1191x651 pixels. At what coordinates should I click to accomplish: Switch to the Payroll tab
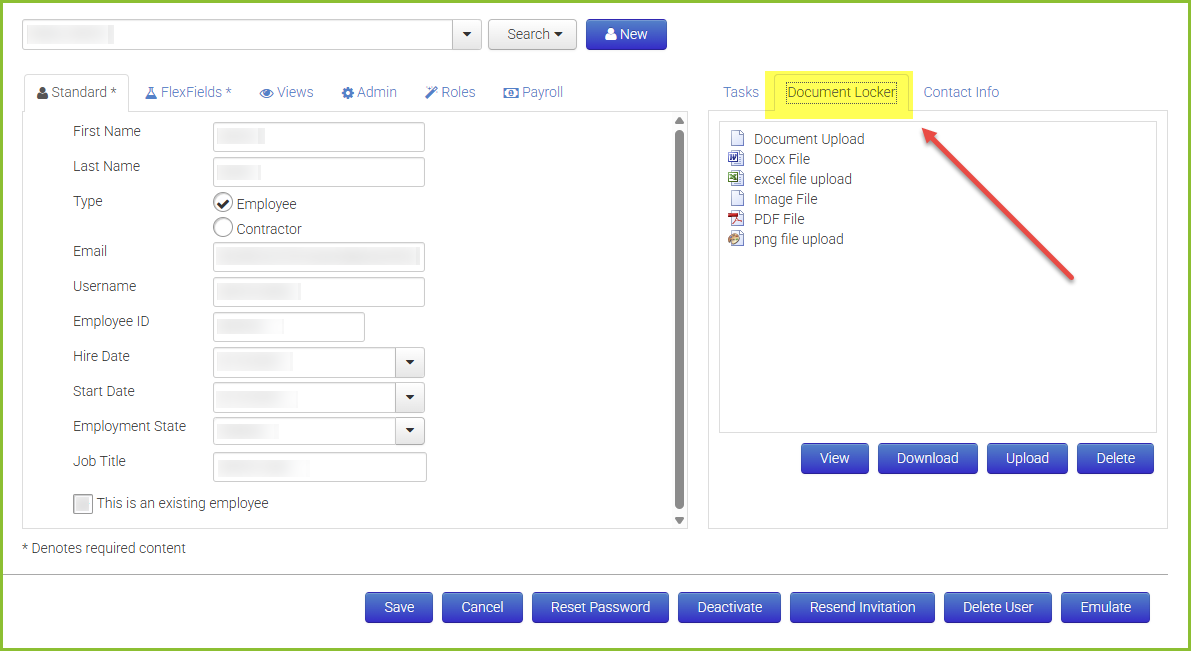533,93
